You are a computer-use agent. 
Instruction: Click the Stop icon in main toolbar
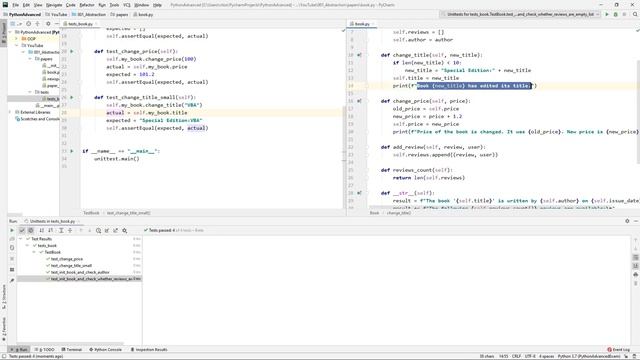(x=624, y=14)
